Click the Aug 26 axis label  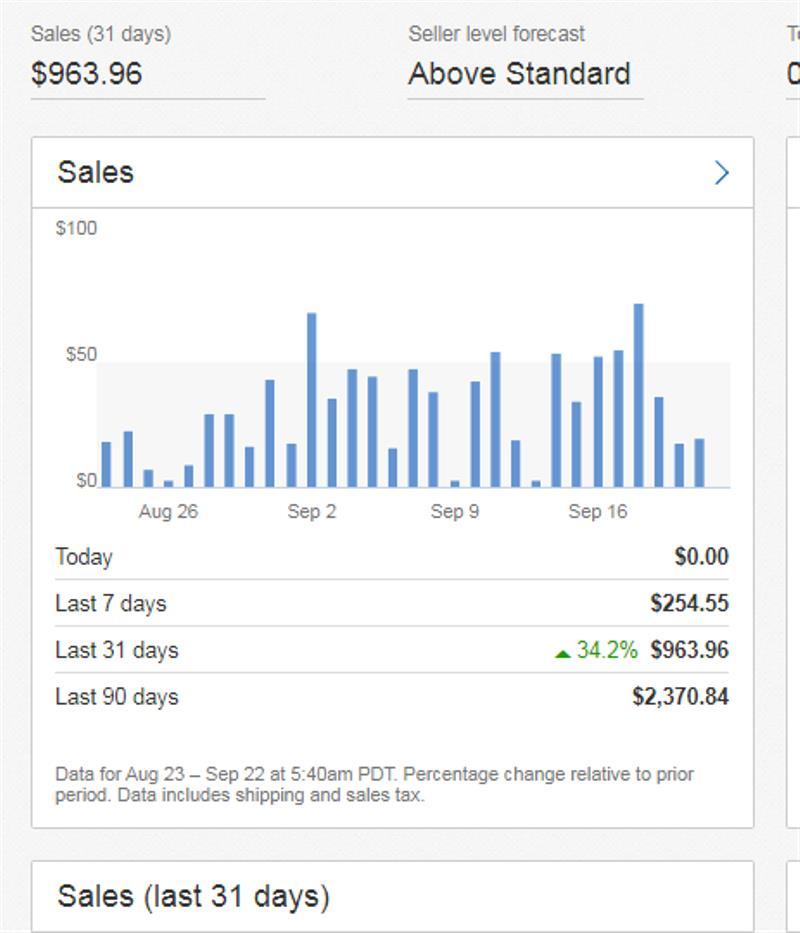pos(168,511)
